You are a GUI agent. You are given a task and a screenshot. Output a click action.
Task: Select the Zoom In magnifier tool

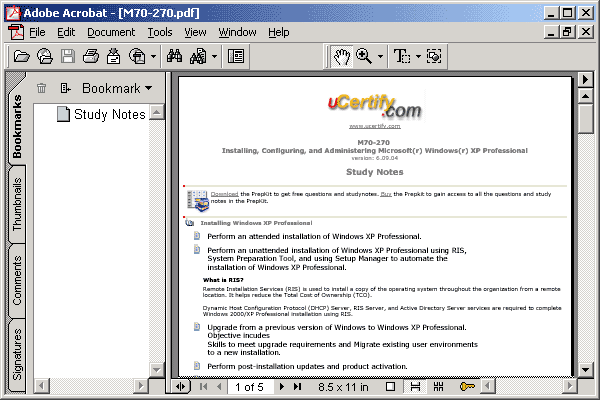364,57
